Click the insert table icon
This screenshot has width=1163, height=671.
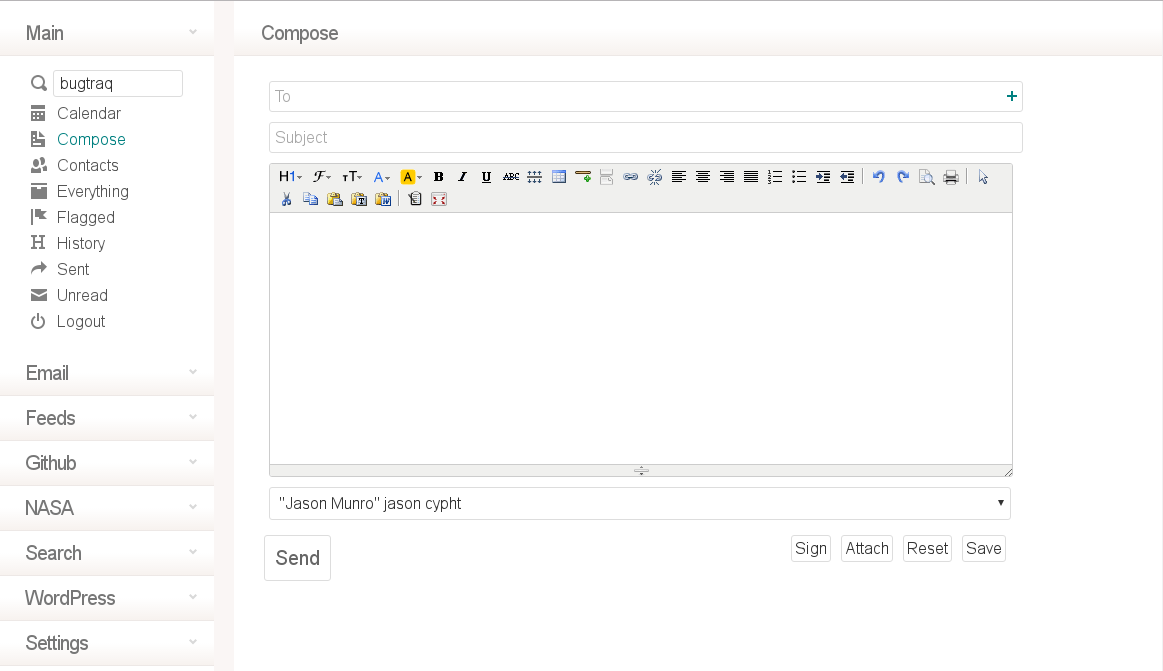(x=559, y=177)
